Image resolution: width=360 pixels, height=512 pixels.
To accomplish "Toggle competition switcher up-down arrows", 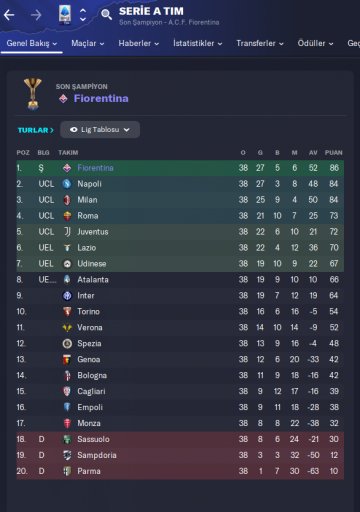I will point(83,15).
